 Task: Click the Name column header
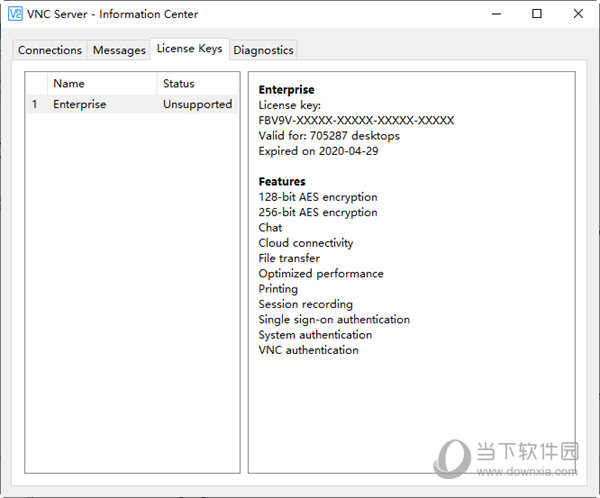click(x=102, y=83)
